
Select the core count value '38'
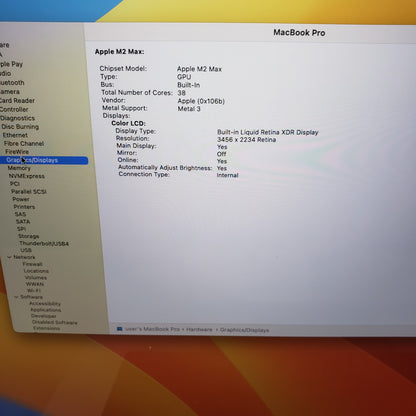181,93
